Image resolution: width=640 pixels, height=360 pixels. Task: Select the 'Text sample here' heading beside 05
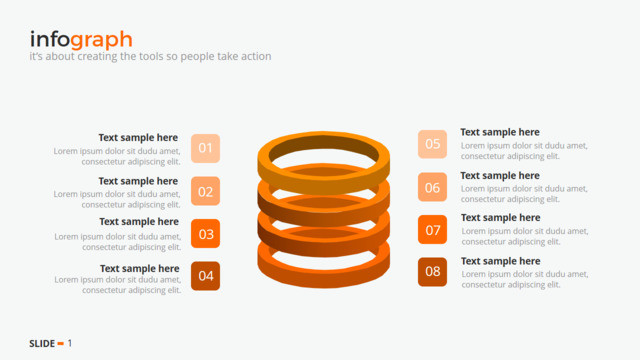coord(500,132)
